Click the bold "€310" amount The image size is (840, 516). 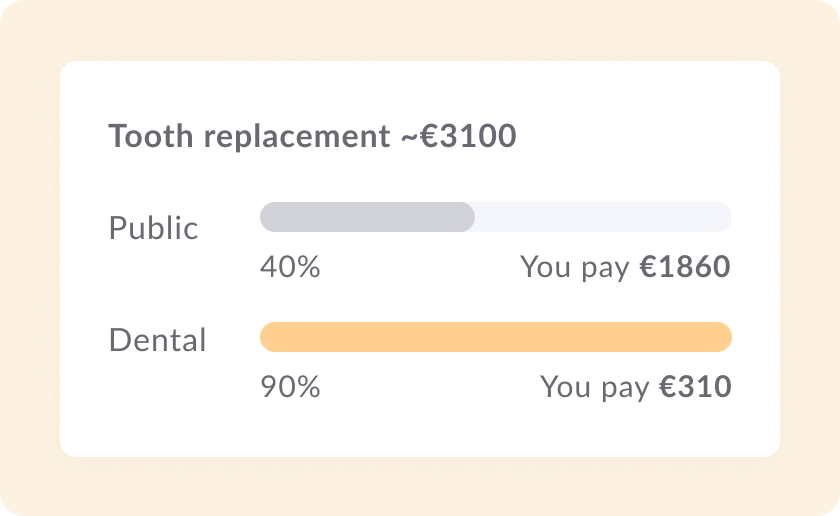tap(695, 387)
